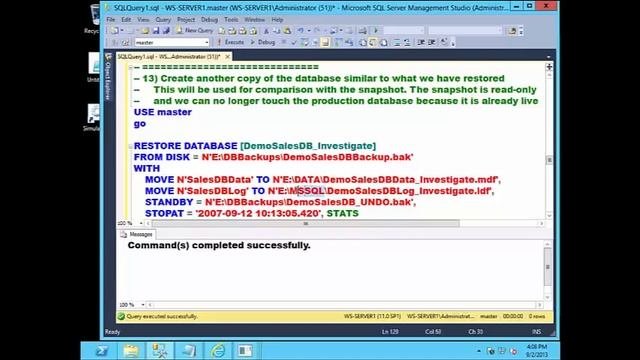
Task: Click the New Query toolbar button
Action: coord(194,31)
